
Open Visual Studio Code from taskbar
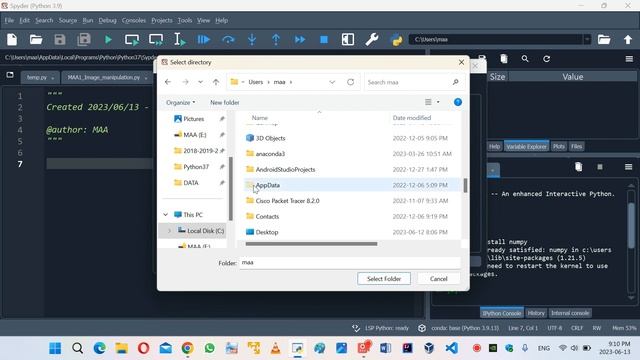pyautogui.click(x=451, y=348)
